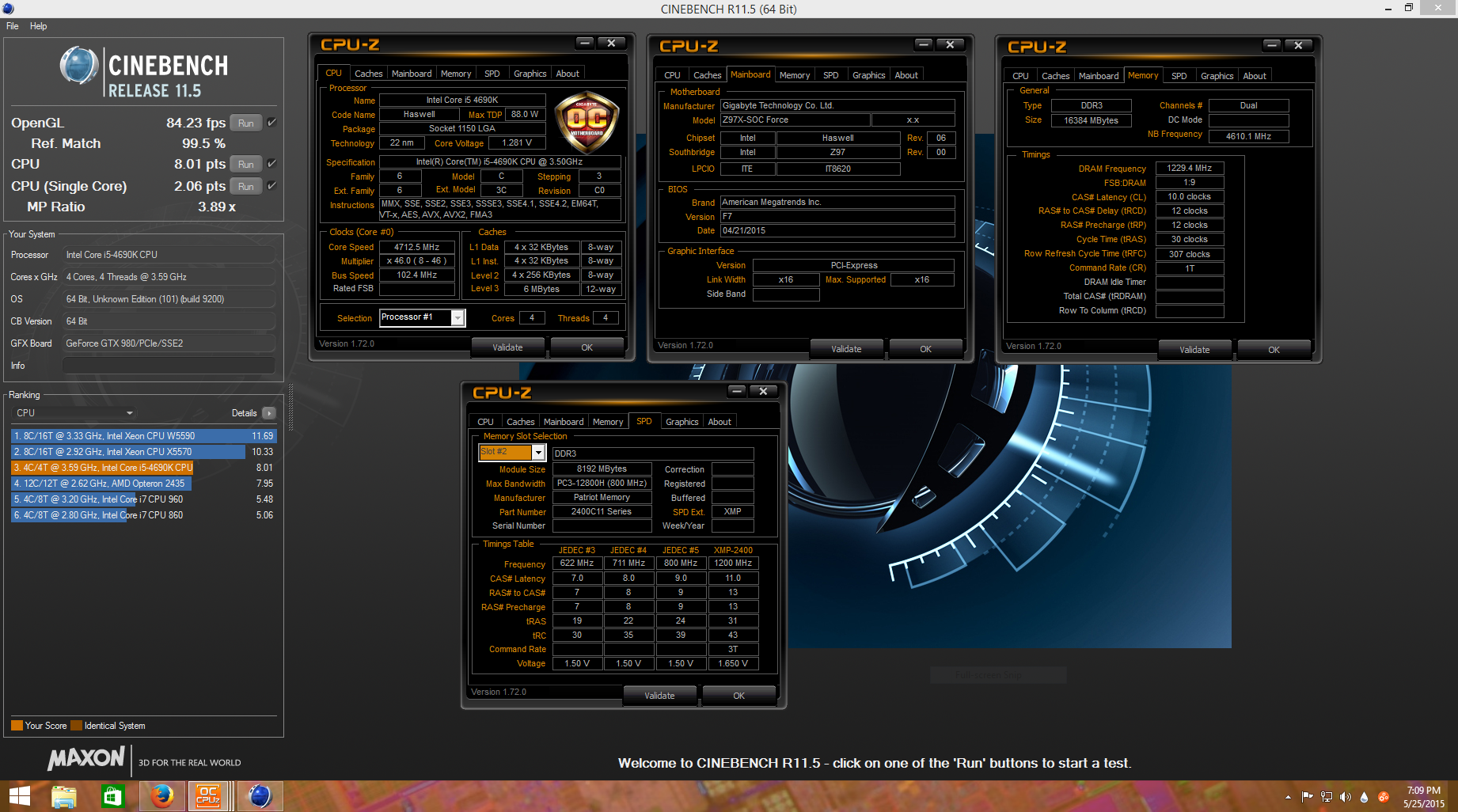Screen dimensions: 1458x812
Task: Click the network icon in system tray
Action: (1327, 797)
